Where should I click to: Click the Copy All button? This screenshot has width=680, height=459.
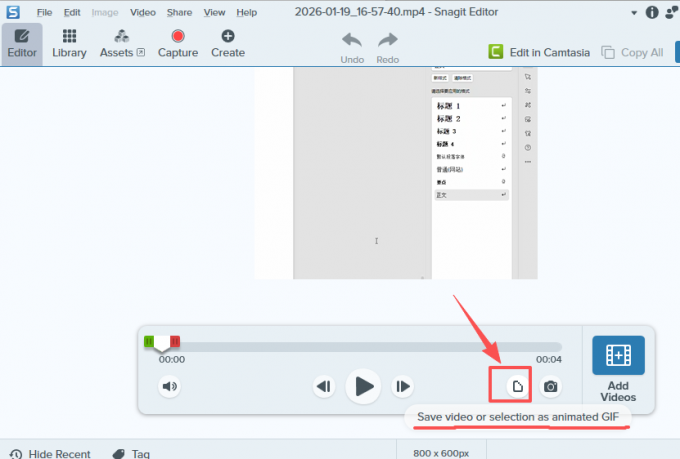[x=632, y=52]
